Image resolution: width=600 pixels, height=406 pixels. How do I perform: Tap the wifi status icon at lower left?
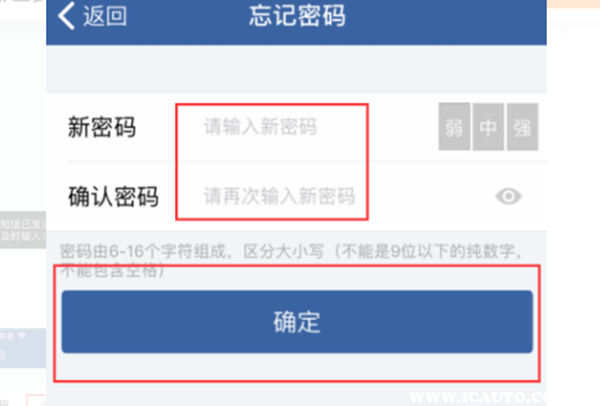click(x=21, y=336)
